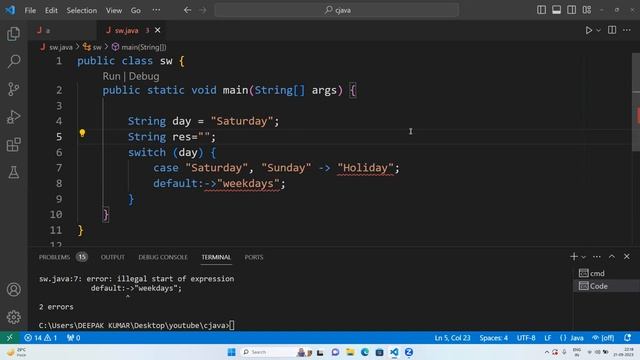The width and height of the screenshot is (640, 360).
Task: Go back with the navigation arrow
Action: point(187,10)
